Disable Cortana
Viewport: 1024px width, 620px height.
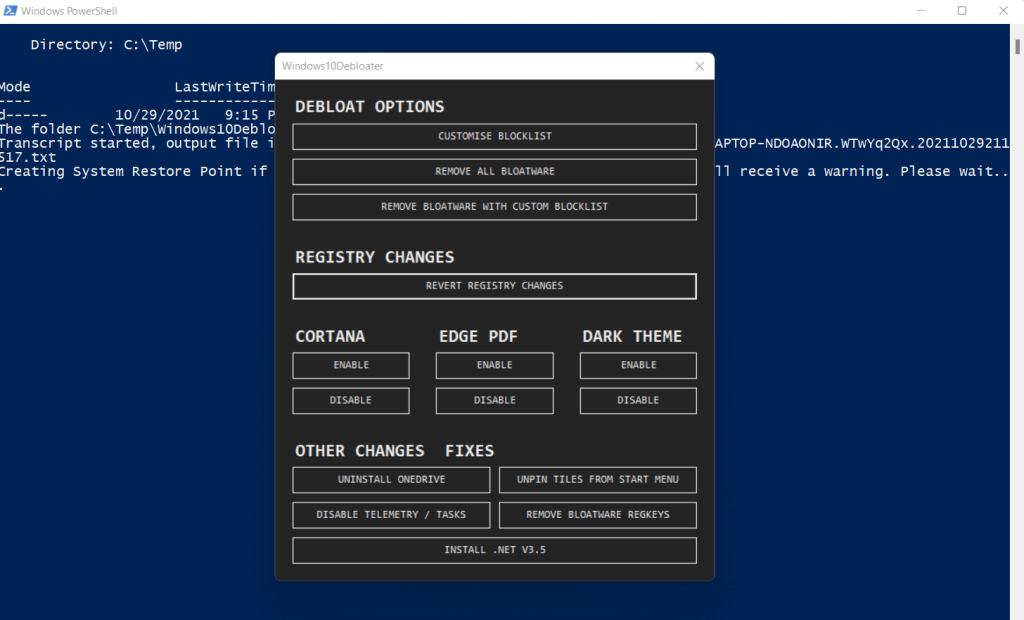(x=351, y=400)
